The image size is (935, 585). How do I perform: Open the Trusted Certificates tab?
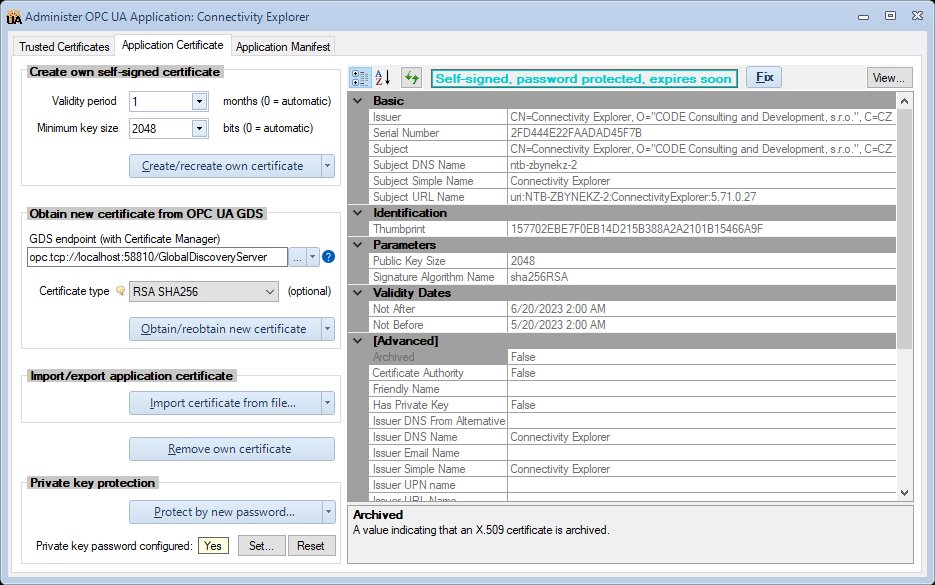pyautogui.click(x=64, y=47)
